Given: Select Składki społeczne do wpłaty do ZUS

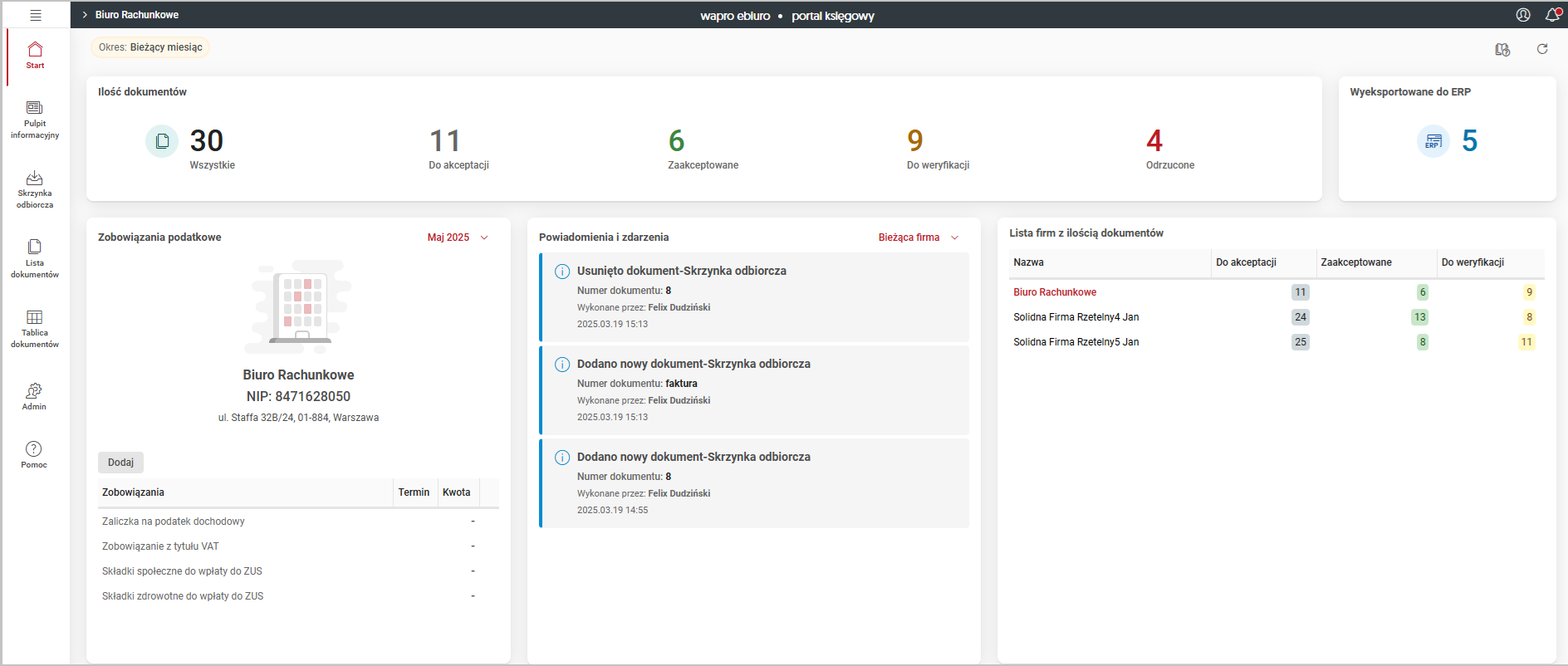Looking at the screenshot, I should click(298, 571).
